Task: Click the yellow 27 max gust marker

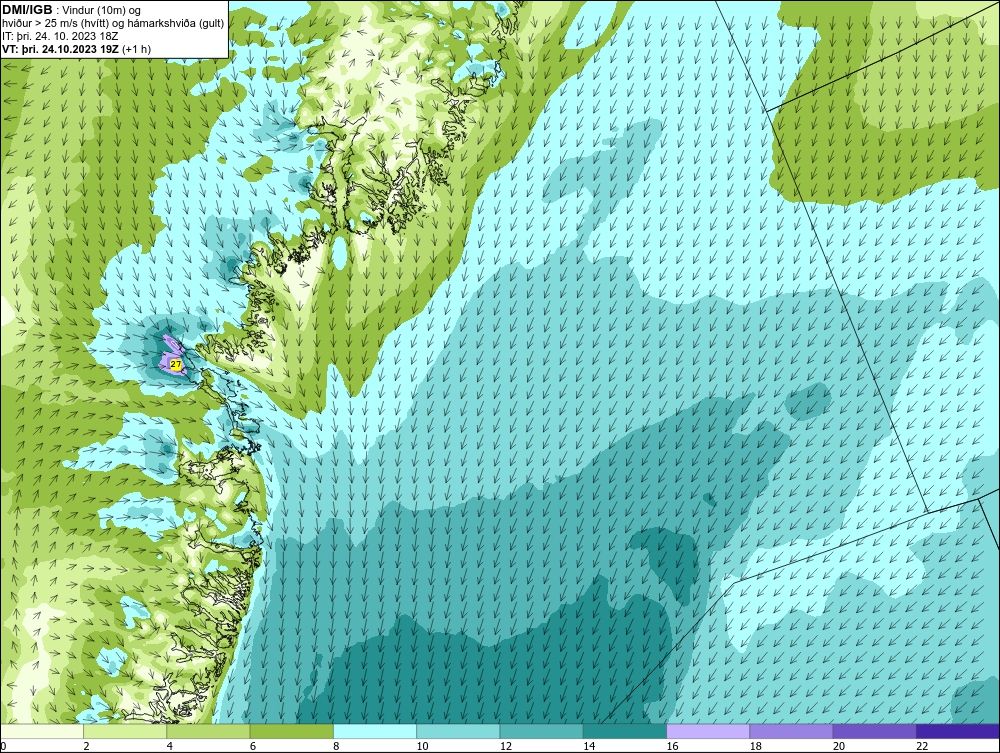Action: click(176, 364)
